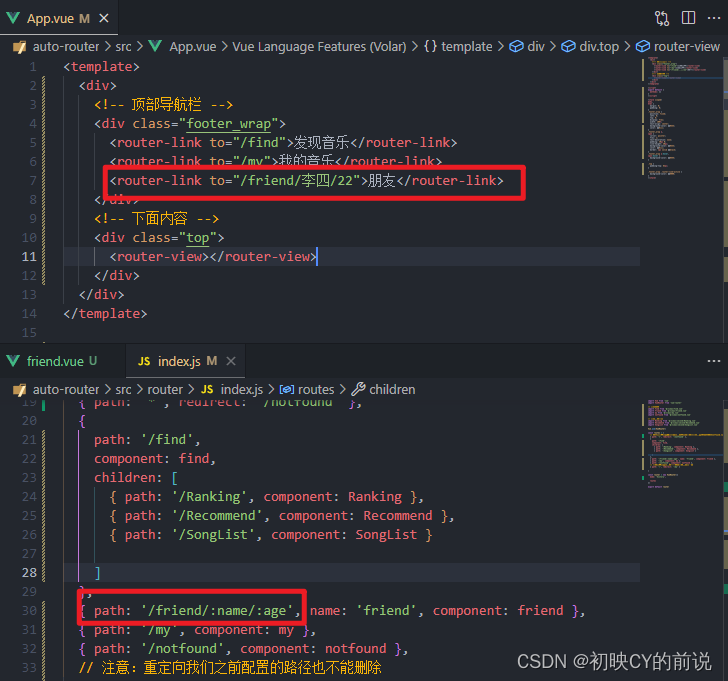Open Vue Language Features (Volar) breadcrumb
The height and width of the screenshot is (681, 728).
click(x=319, y=47)
